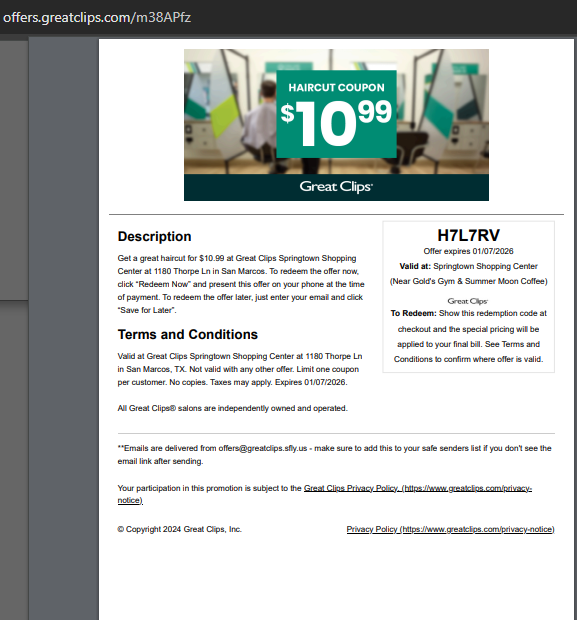Click the small Great Clips logo in the code box
Screen dimensions: 577x620
click(467, 301)
